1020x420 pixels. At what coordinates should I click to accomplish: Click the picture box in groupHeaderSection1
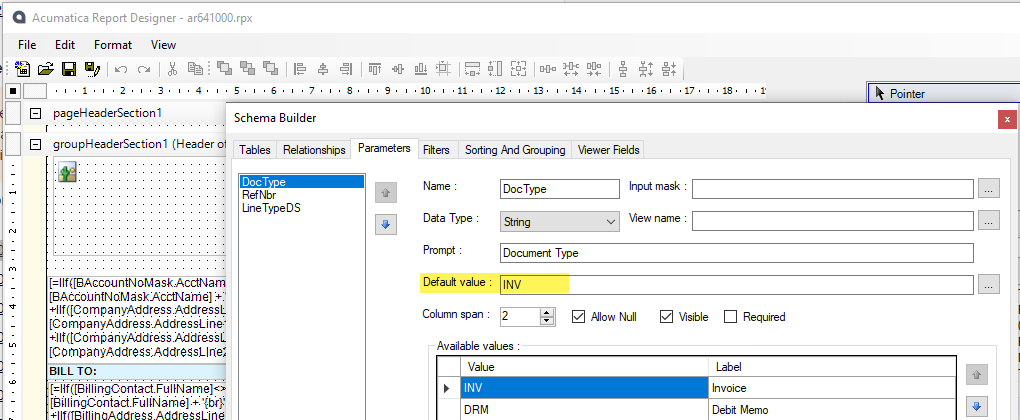68,172
